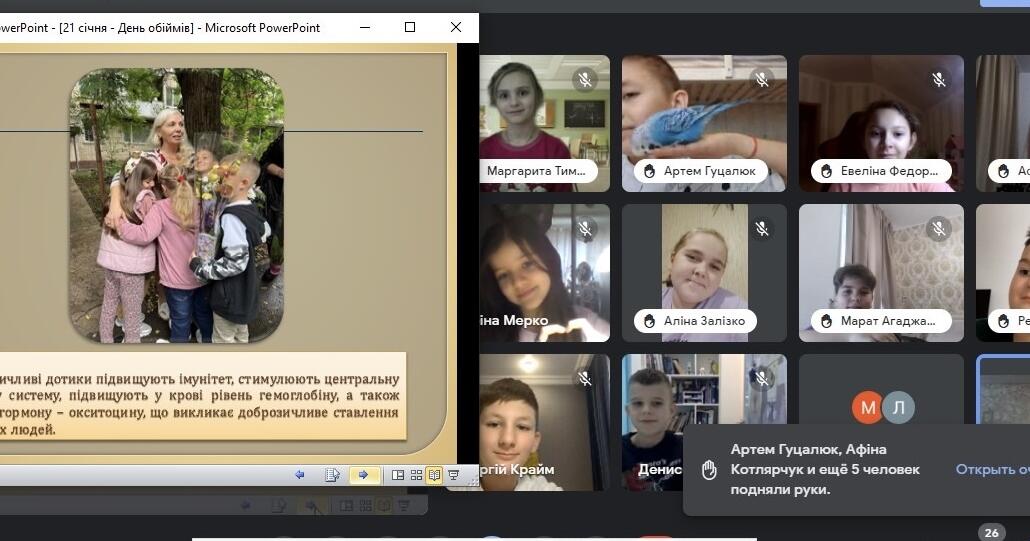
Task: Switch PowerPoint to Slide Sorter view
Action: (416, 475)
